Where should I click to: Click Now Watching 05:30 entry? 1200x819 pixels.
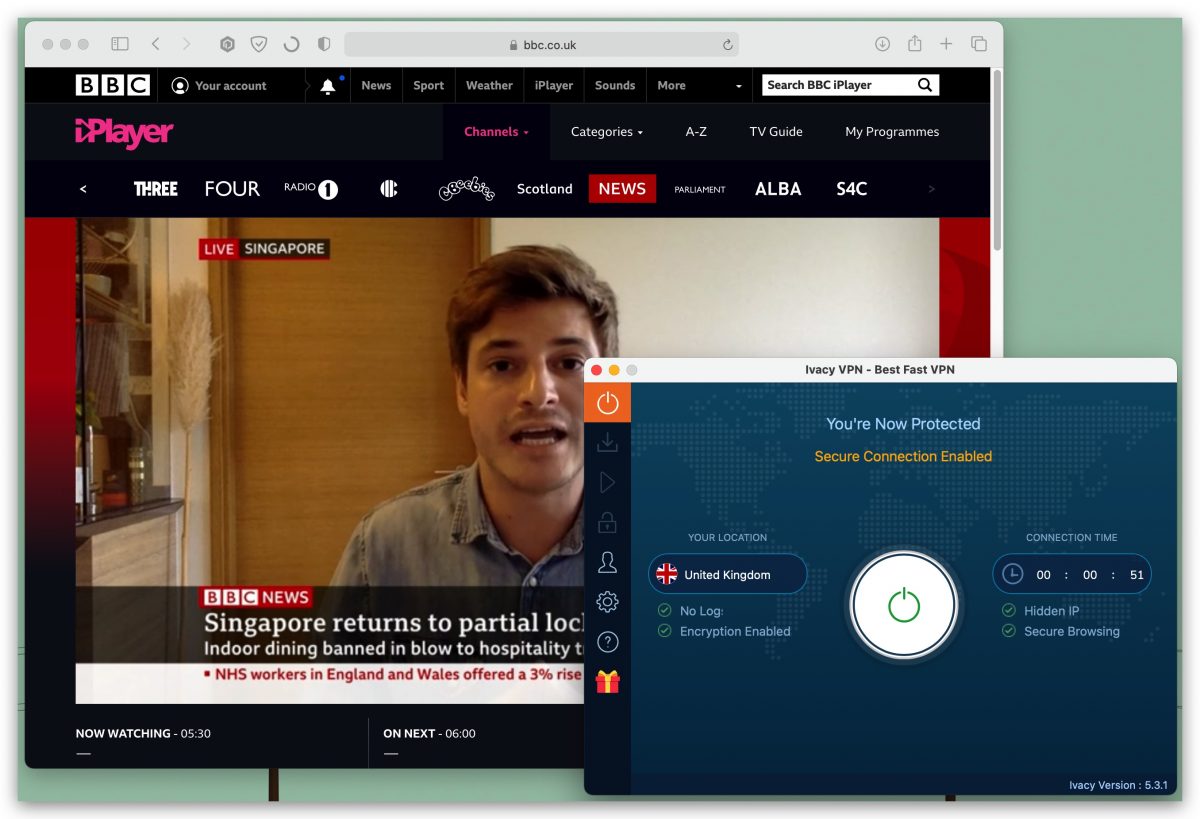pos(143,733)
